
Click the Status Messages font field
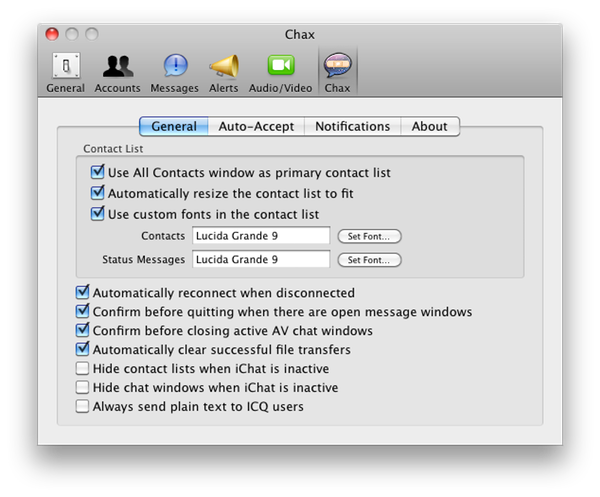click(x=261, y=259)
